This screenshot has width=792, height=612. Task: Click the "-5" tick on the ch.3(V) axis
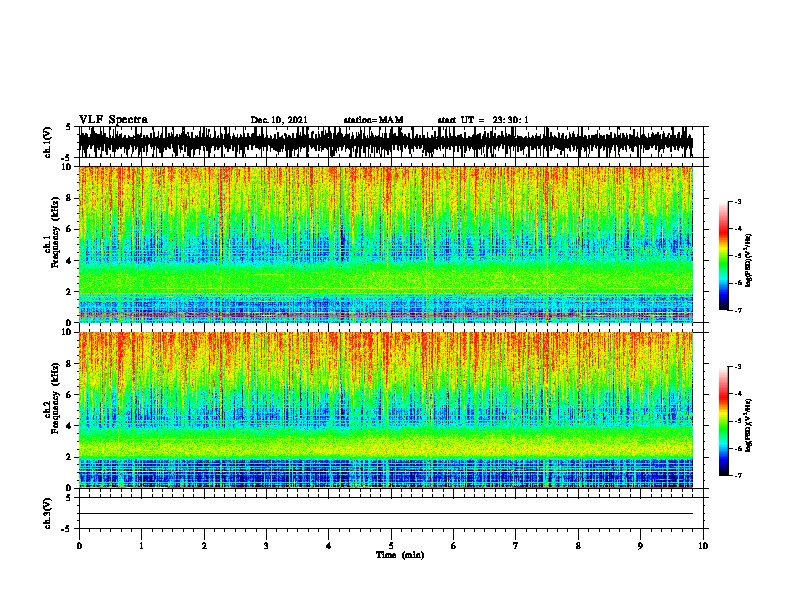[66, 529]
